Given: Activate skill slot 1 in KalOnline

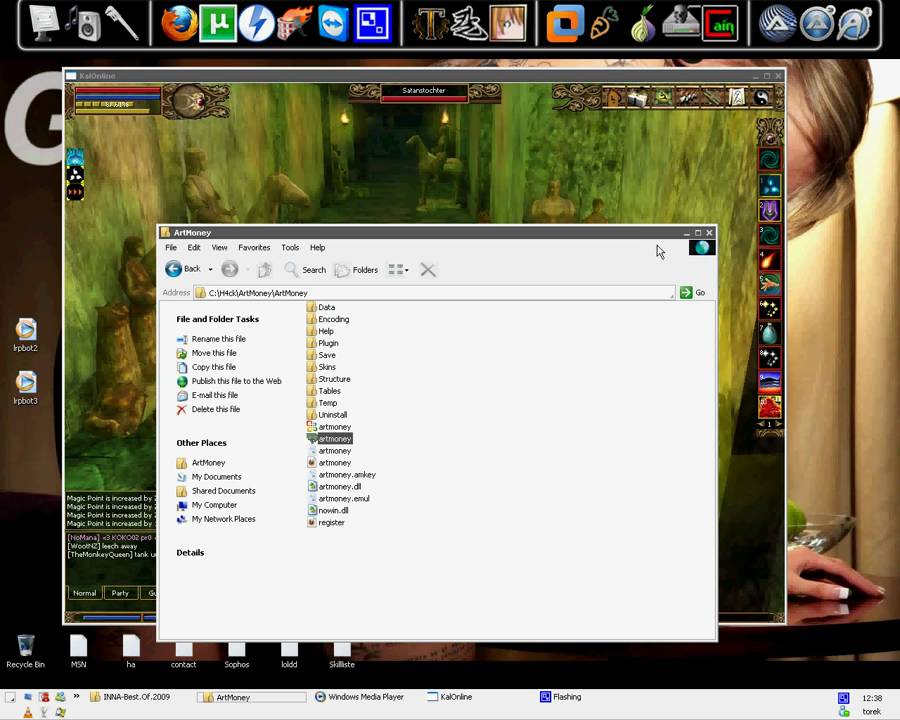Looking at the screenshot, I should coord(770,185).
